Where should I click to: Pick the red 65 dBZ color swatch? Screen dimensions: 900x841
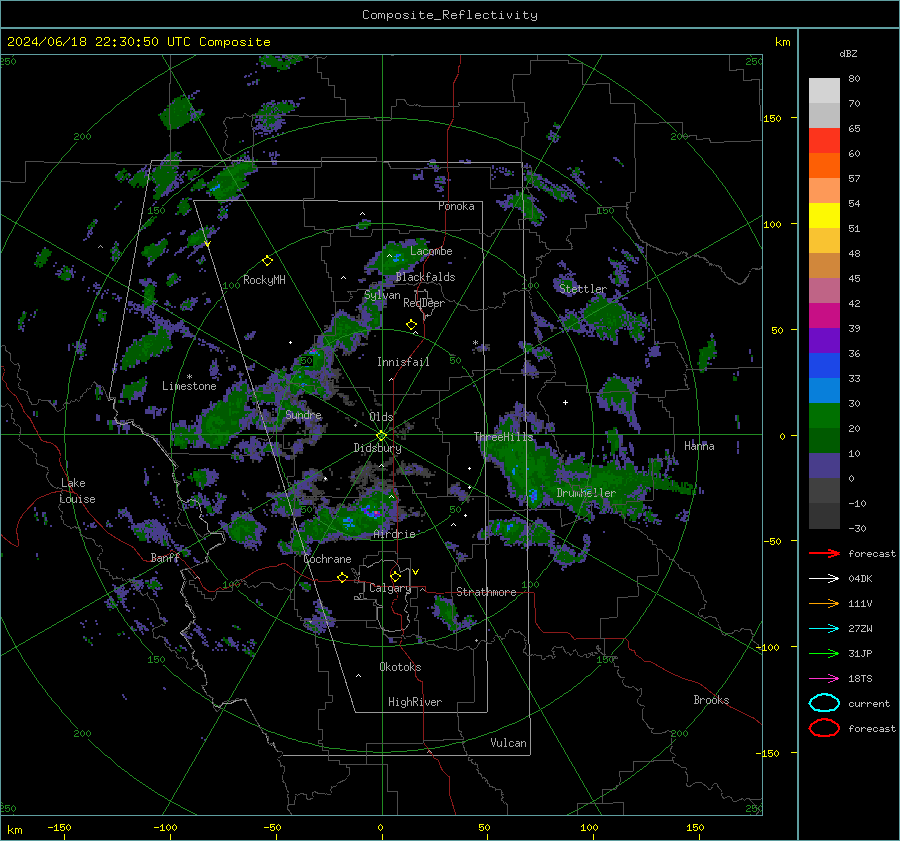[824, 140]
